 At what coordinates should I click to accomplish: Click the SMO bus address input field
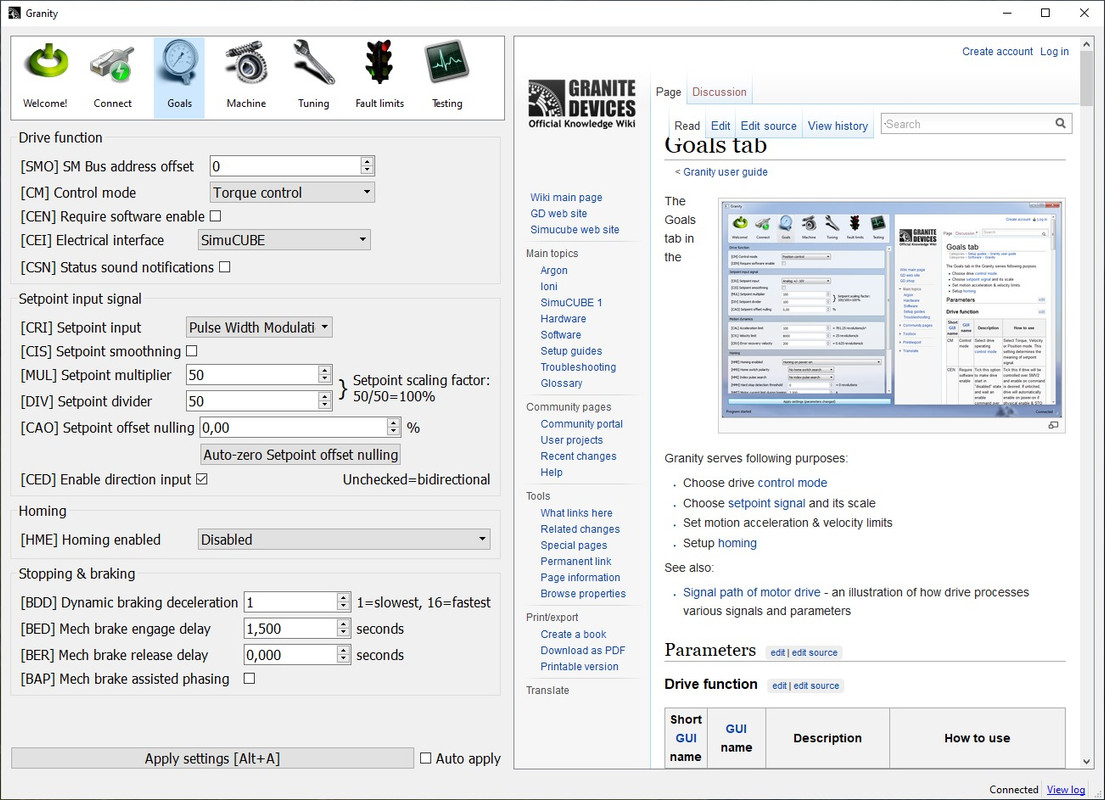click(285, 166)
